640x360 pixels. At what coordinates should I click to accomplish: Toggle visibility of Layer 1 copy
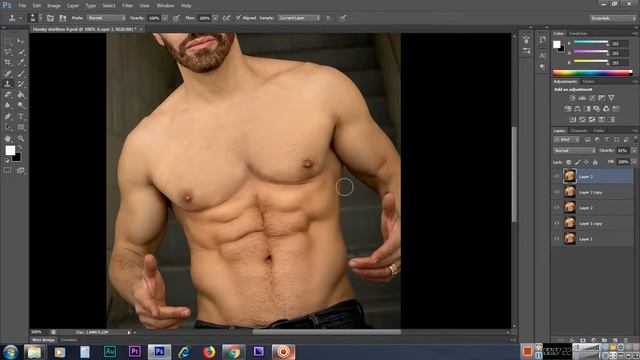click(x=557, y=223)
